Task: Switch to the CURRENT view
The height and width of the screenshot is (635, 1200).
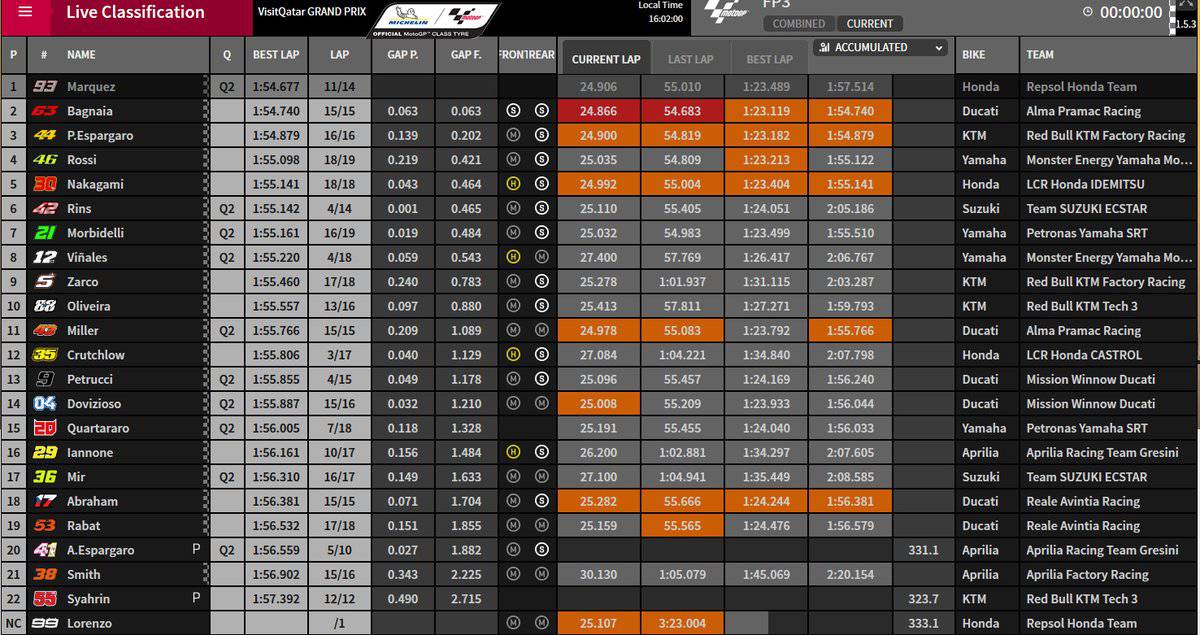Action: (869, 23)
